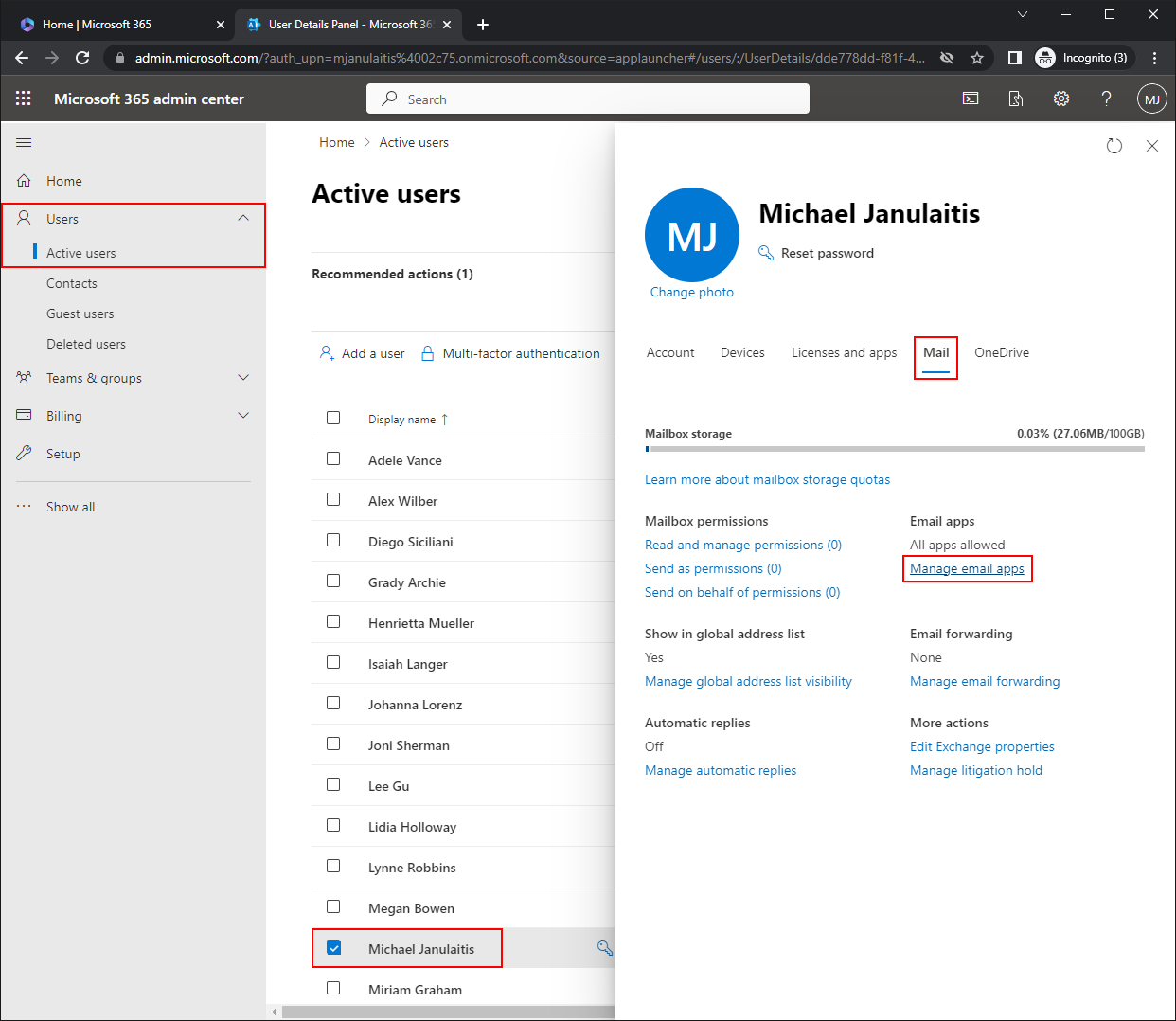Open the Microsoft 365 app launcher waffle

tap(24, 99)
